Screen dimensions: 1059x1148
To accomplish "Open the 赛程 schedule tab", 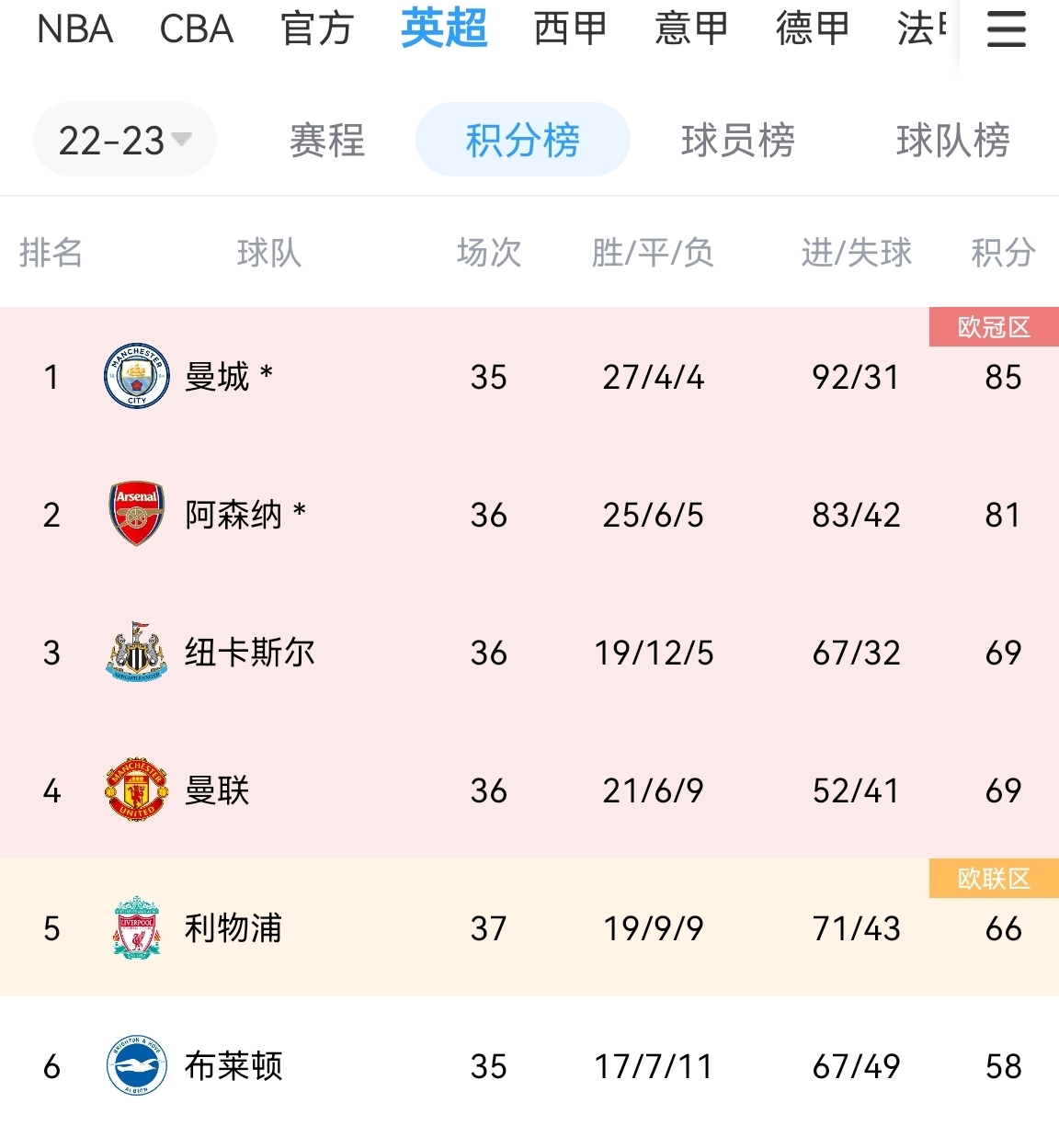I will [327, 141].
